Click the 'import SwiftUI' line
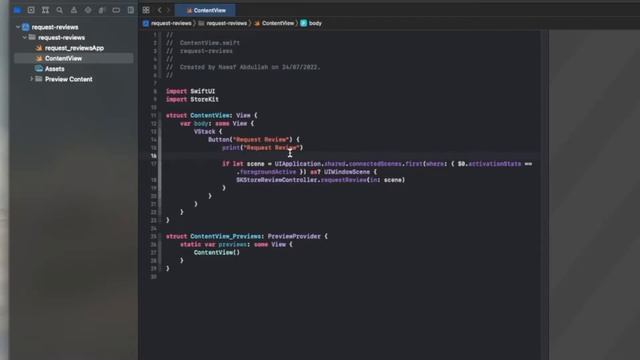Viewport: 640px width, 360px height. [190, 91]
